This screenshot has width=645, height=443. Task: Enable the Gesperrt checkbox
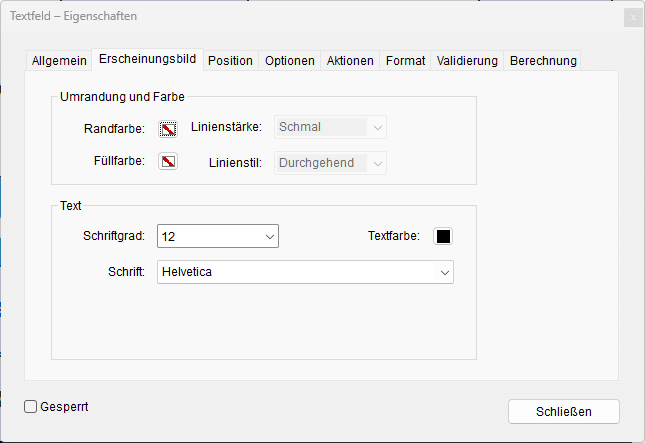click(x=30, y=407)
